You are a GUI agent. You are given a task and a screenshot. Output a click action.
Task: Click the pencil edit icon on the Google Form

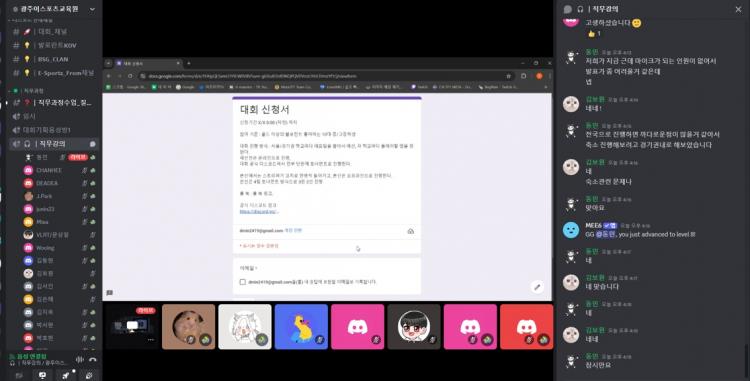[537, 287]
